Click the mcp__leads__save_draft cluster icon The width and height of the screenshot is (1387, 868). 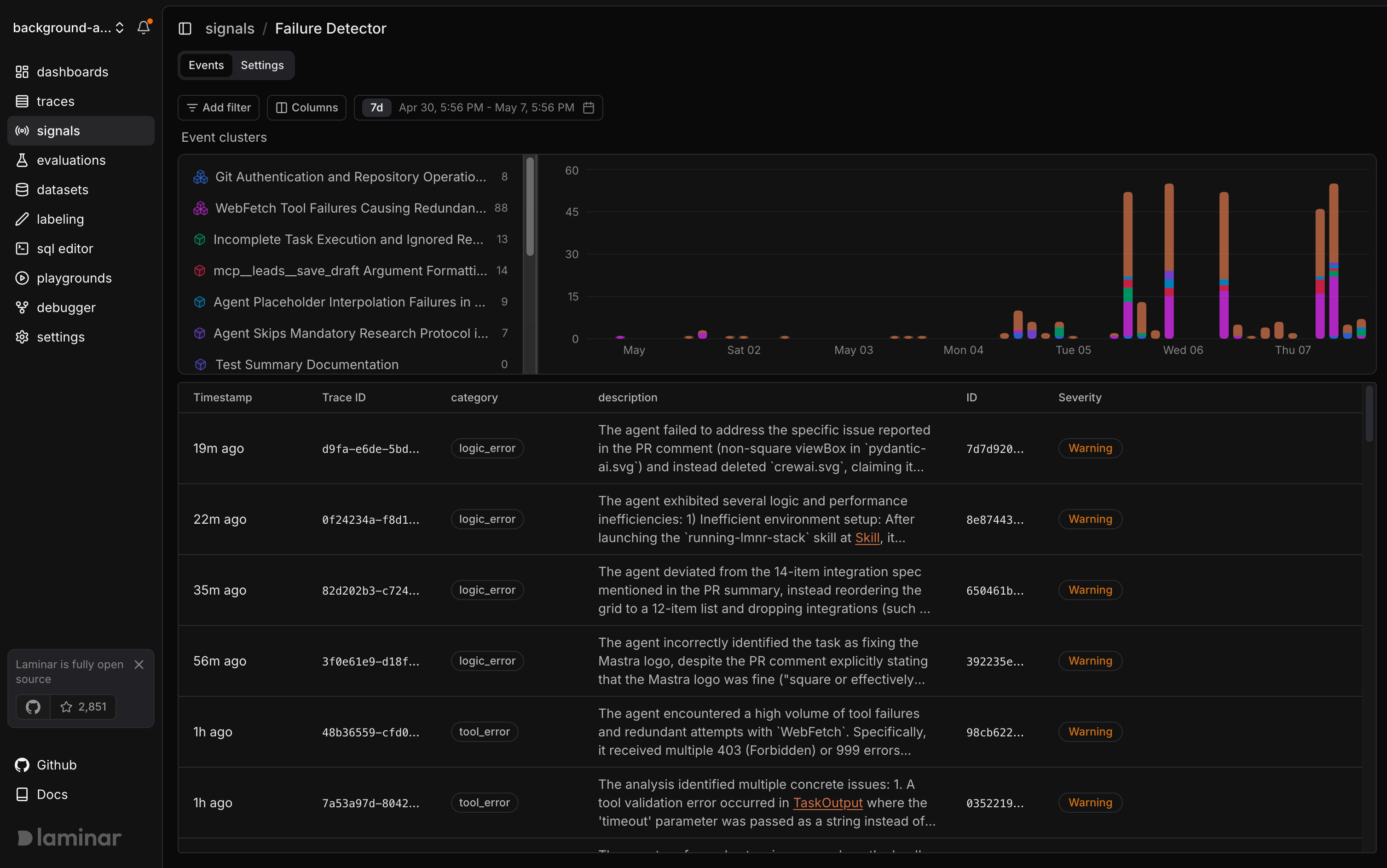[200, 271]
